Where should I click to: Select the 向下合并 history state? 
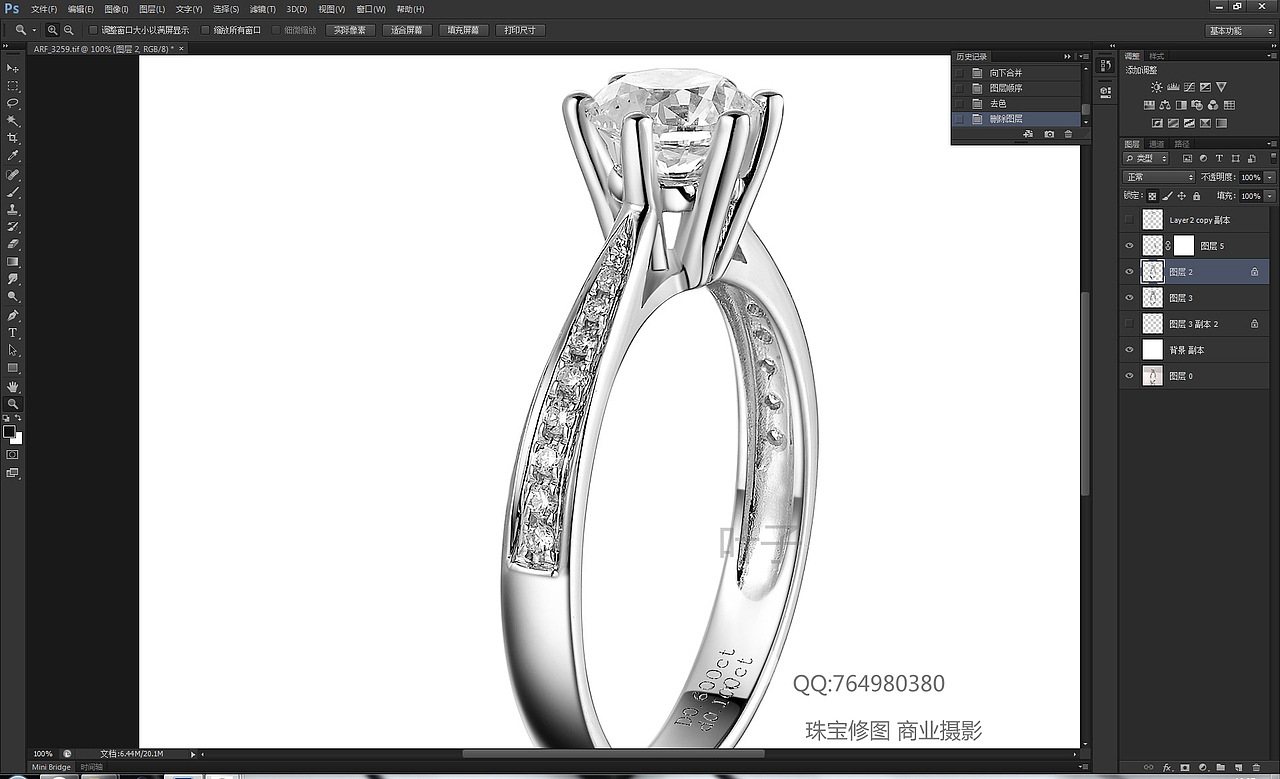click(x=1017, y=73)
